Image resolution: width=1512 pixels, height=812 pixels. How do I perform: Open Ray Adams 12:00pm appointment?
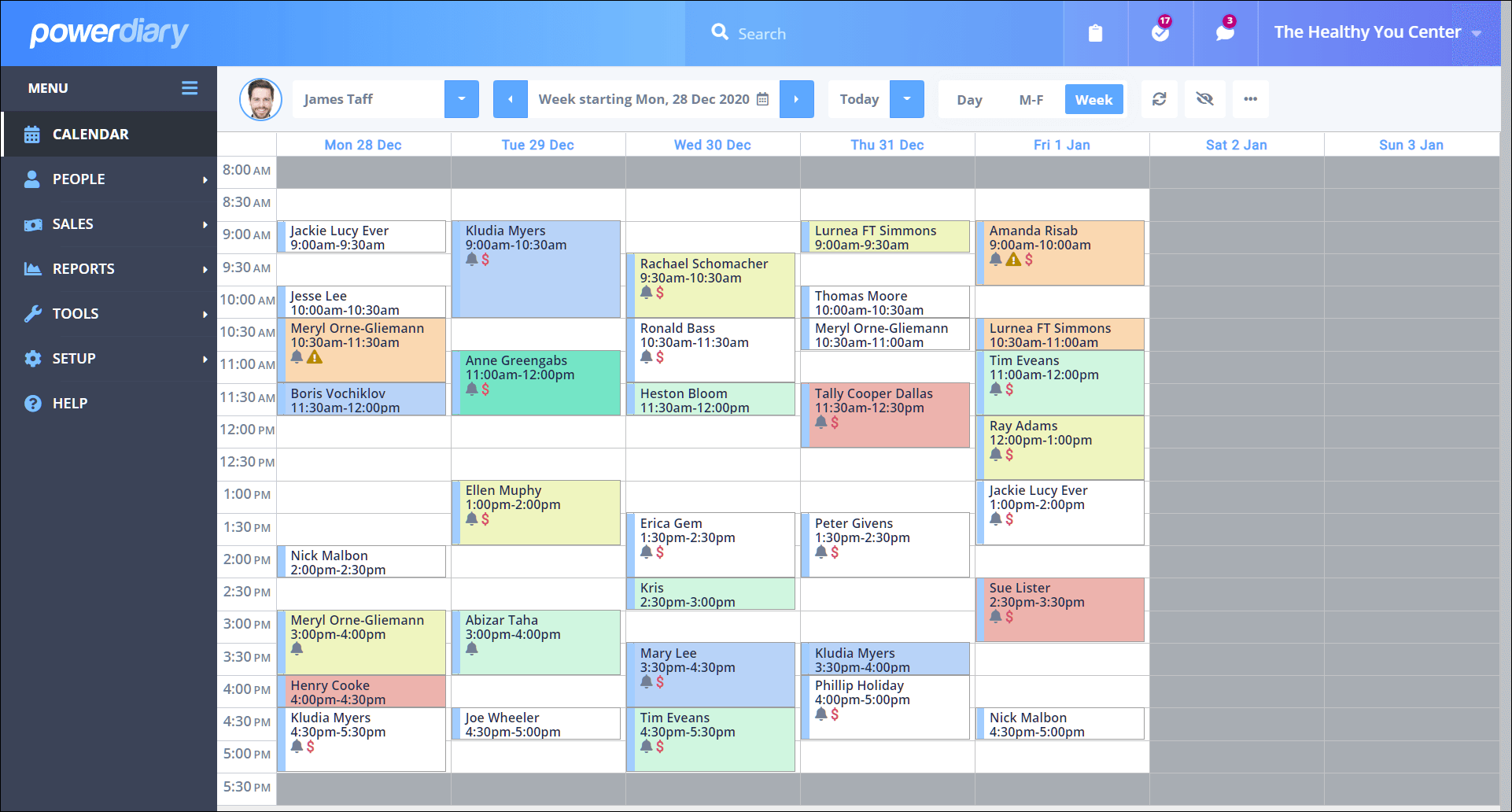point(1060,448)
